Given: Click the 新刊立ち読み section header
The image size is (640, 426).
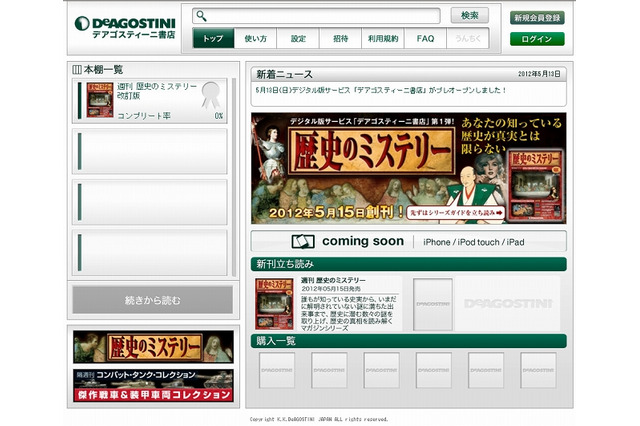Looking at the screenshot, I should (409, 264).
